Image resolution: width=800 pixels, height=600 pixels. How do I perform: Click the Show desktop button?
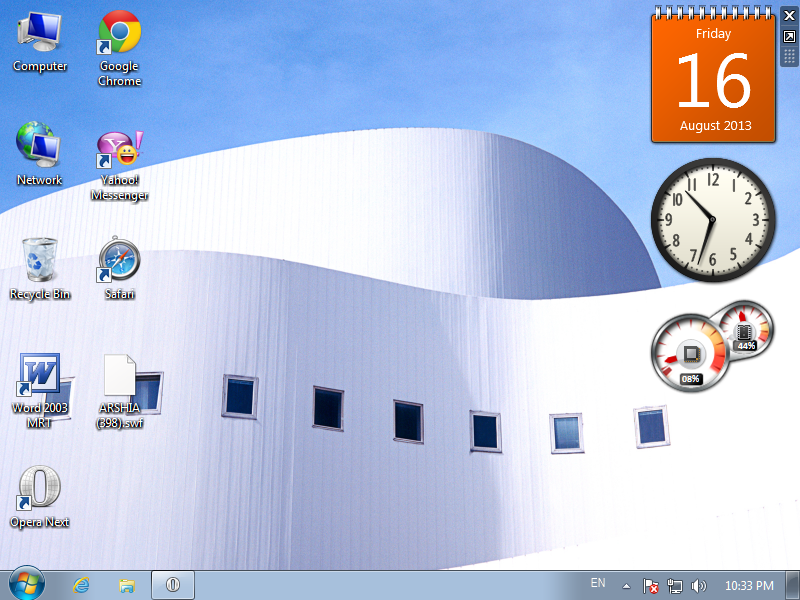pos(793,585)
